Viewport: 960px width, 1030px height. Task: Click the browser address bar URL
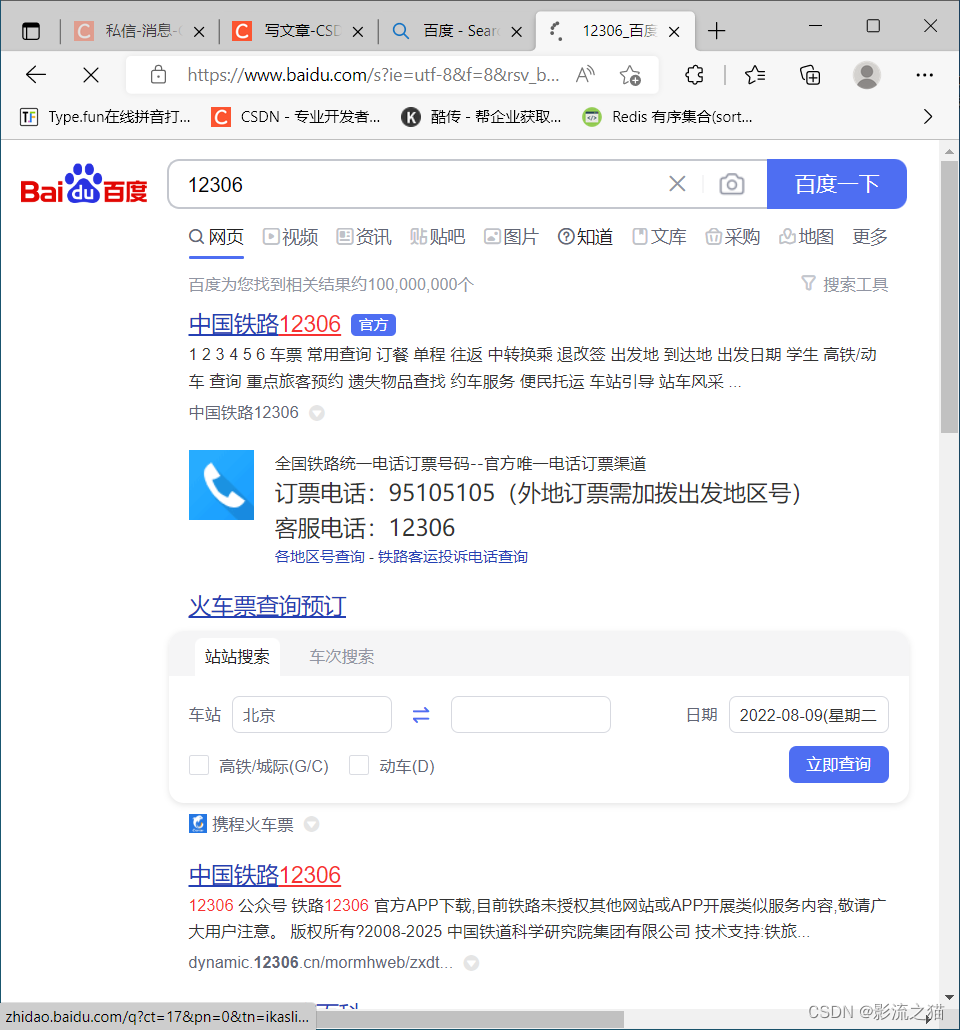373,75
